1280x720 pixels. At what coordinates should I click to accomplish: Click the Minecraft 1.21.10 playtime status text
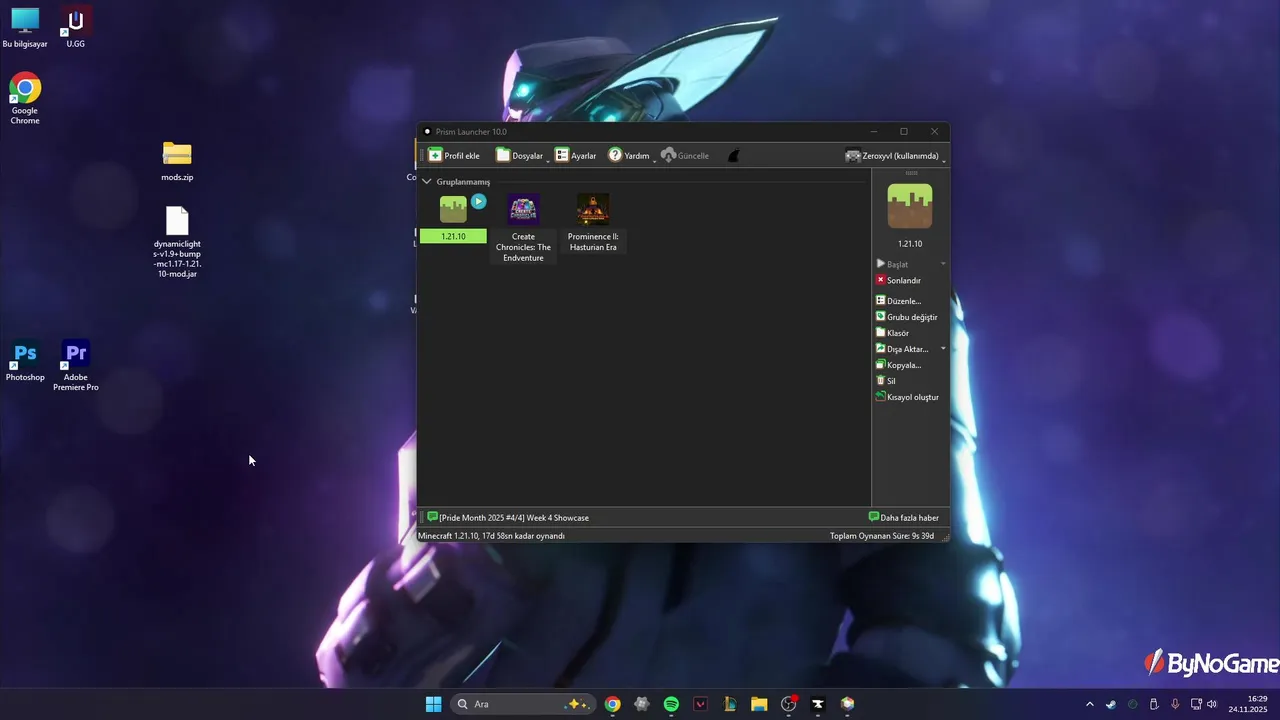pos(491,536)
